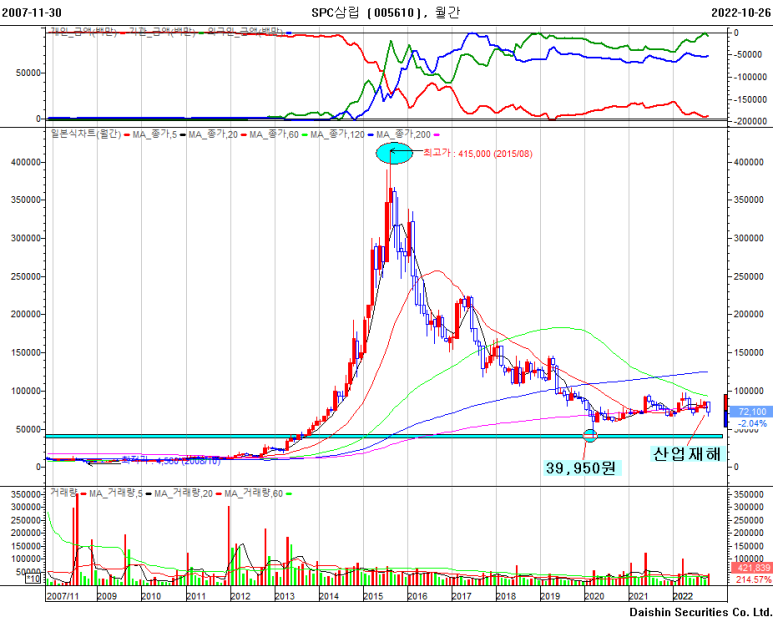
Task: Click the 일본식차트(월간) legend label
Action: [86, 134]
